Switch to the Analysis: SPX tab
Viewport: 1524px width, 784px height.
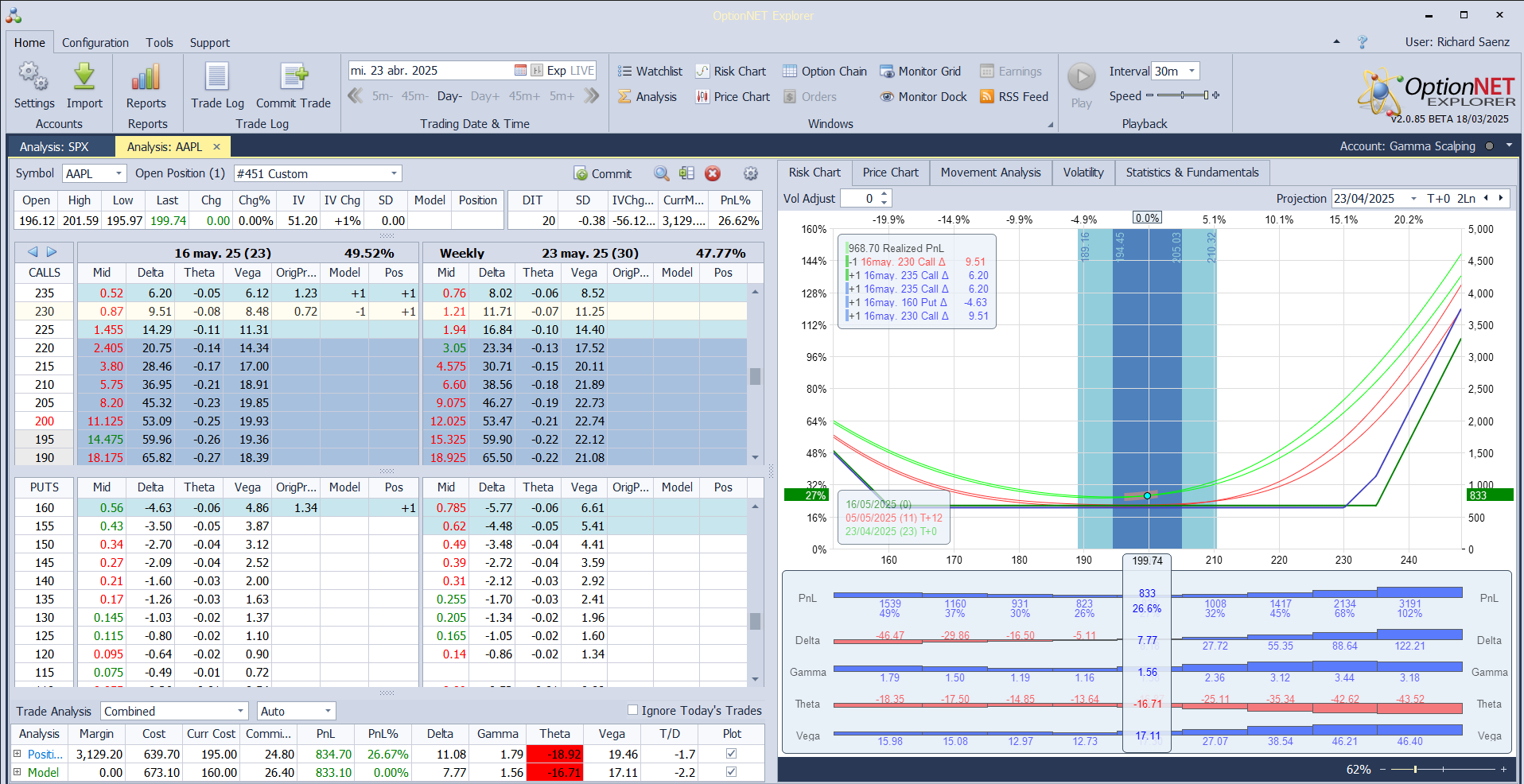point(54,146)
